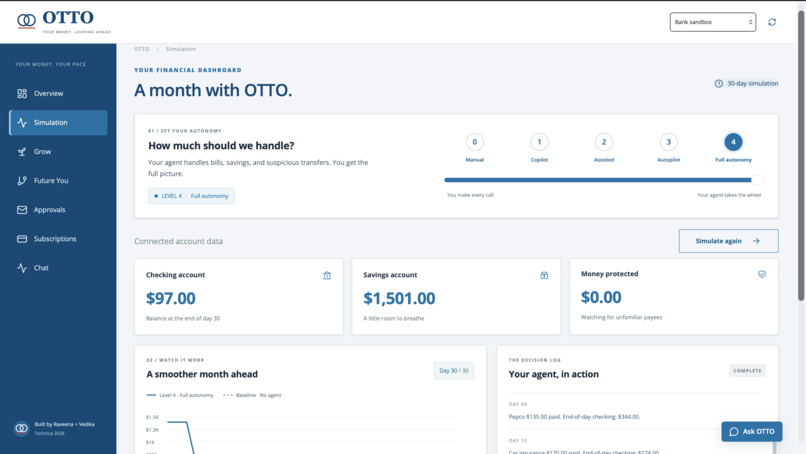Viewport: 806px width, 454px height.
Task: Click the safe icon on Savings account card
Action: click(544, 276)
